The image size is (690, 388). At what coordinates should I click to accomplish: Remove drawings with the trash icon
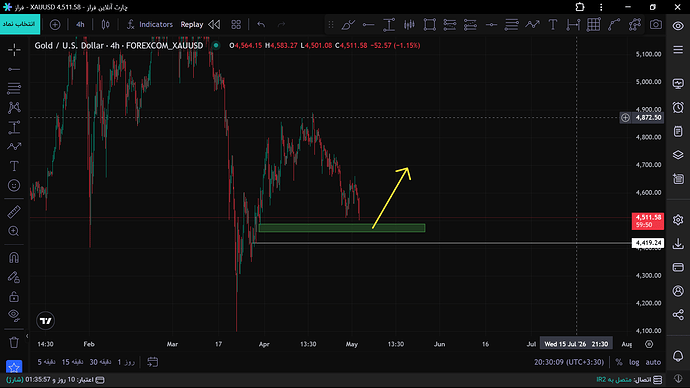[x=14, y=342]
